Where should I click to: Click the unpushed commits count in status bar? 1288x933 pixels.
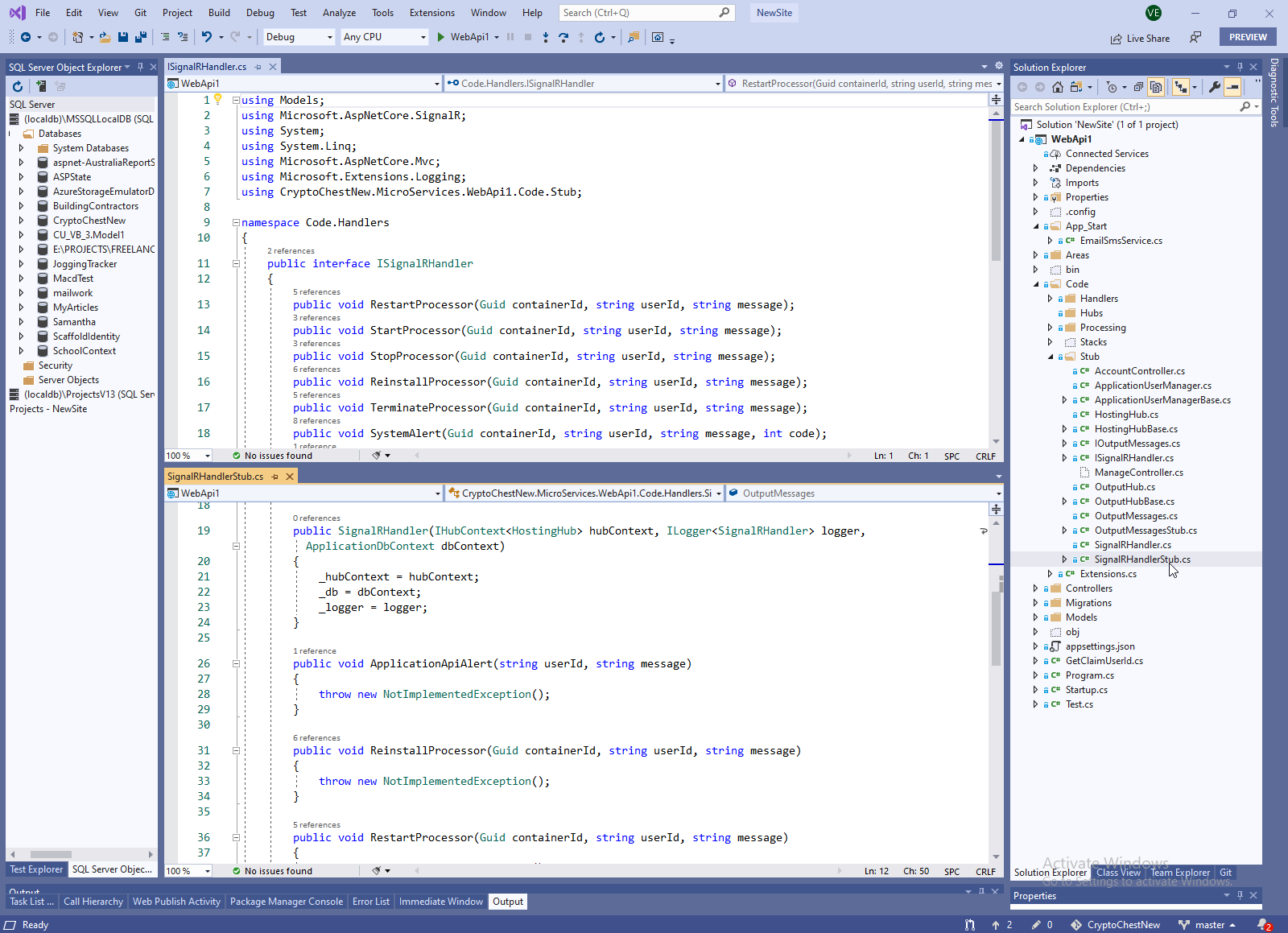pyautogui.click(x=1002, y=925)
